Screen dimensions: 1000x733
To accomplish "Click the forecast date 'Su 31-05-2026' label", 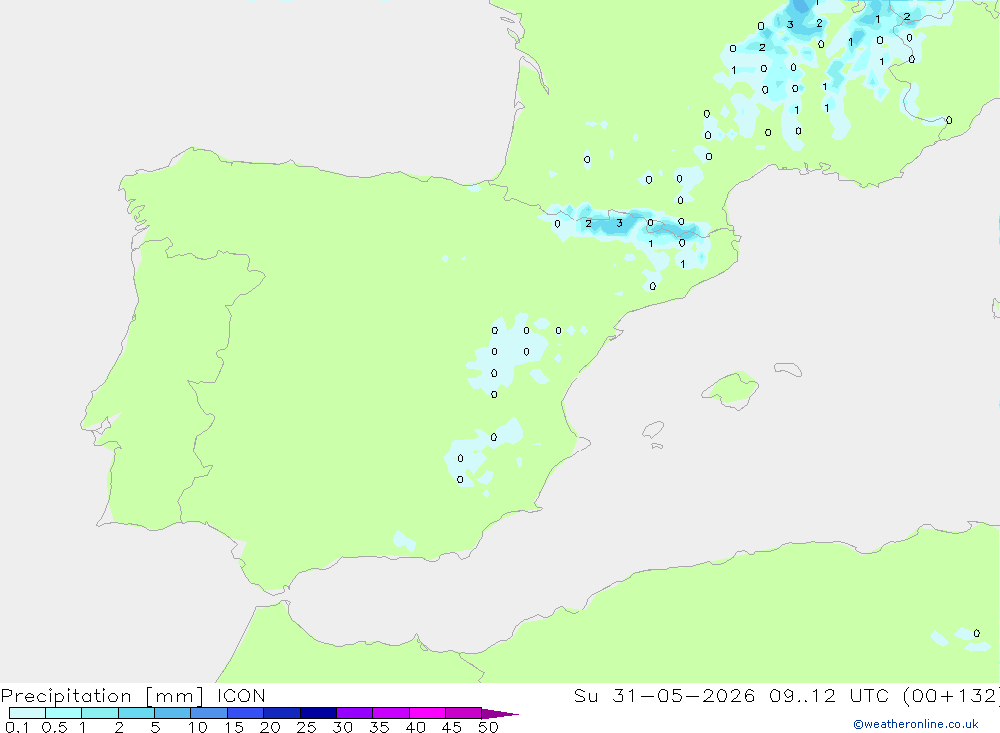I will (665, 695).
